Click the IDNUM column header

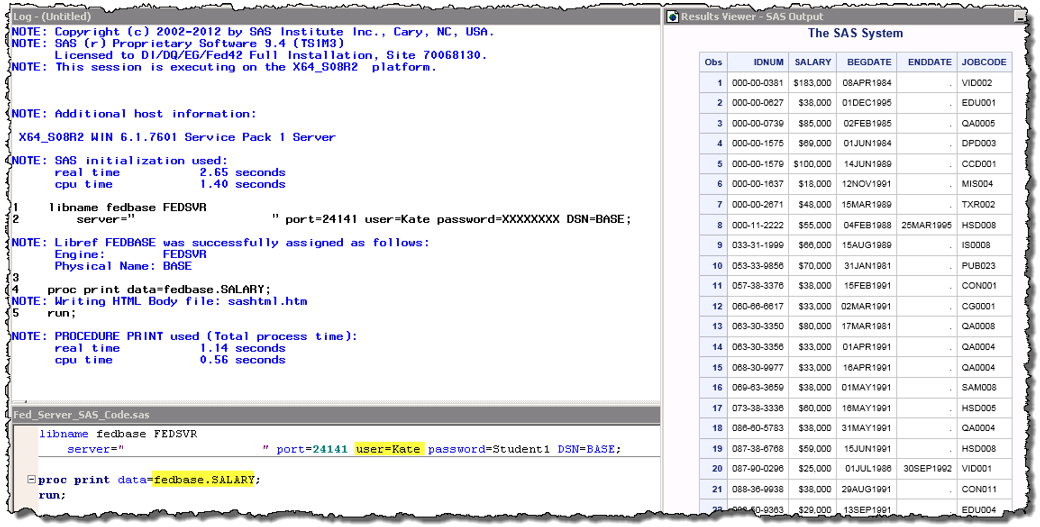(758, 62)
